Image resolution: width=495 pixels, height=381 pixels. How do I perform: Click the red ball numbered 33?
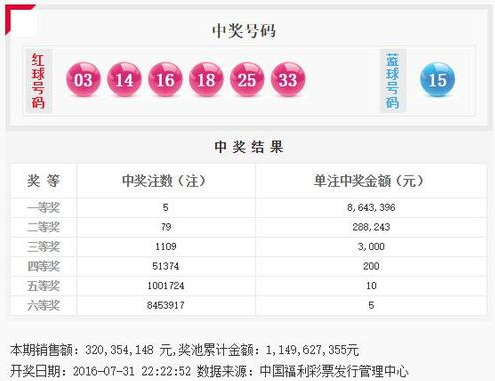pos(288,79)
